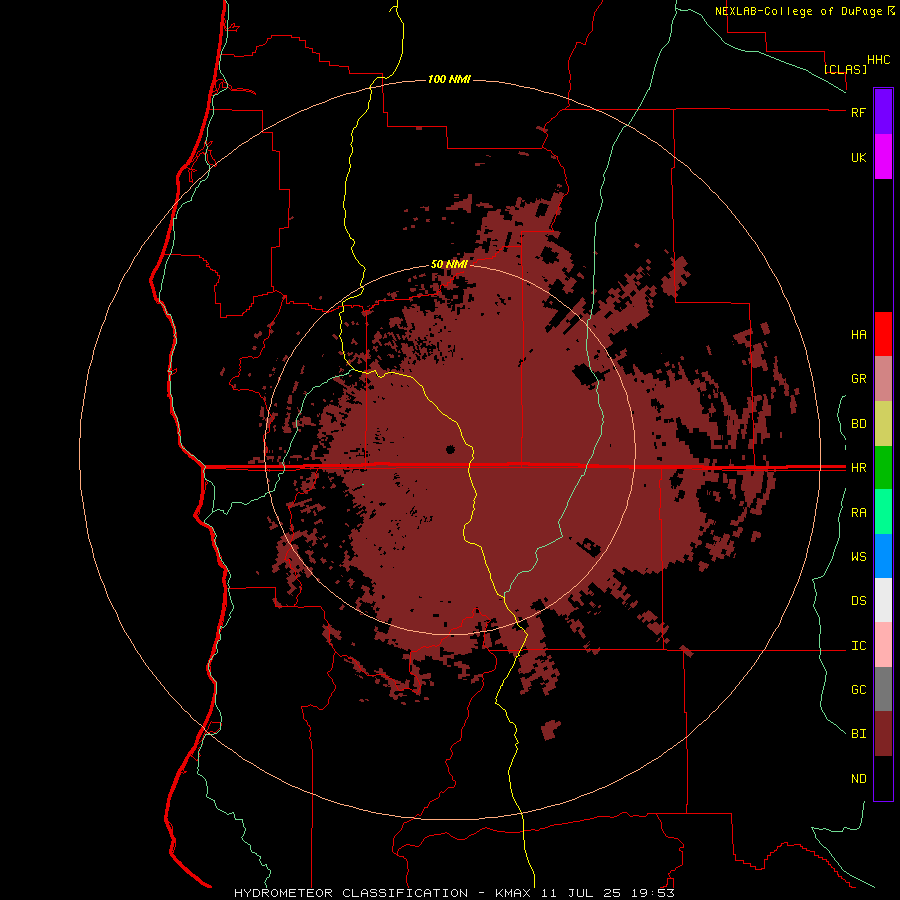Click the WS blue legend swatch
Image resolution: width=900 pixels, height=900 pixels.
pyautogui.click(x=883, y=556)
